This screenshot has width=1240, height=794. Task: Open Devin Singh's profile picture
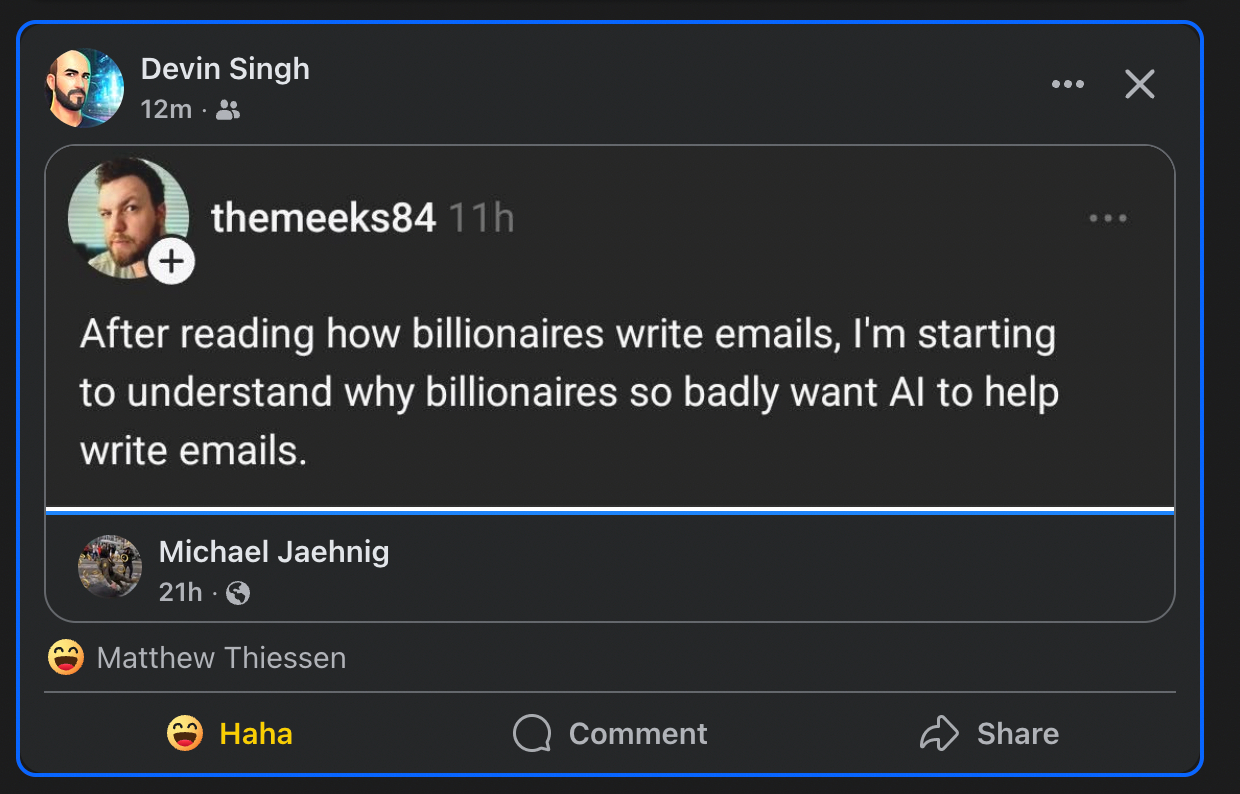coord(85,87)
